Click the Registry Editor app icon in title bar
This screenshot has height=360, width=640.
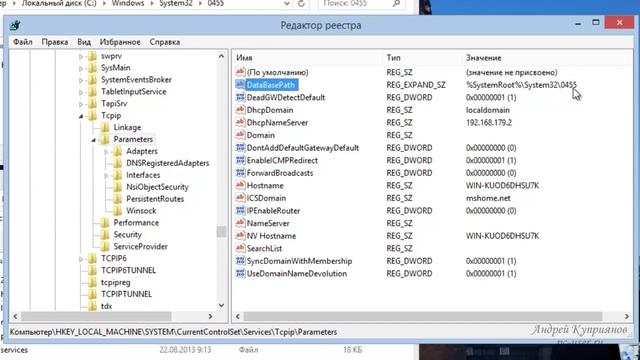point(15,25)
